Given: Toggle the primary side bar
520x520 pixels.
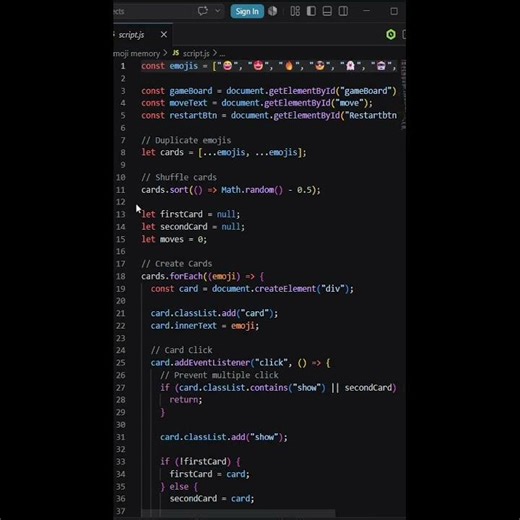Looking at the screenshot, I should (x=311, y=11).
